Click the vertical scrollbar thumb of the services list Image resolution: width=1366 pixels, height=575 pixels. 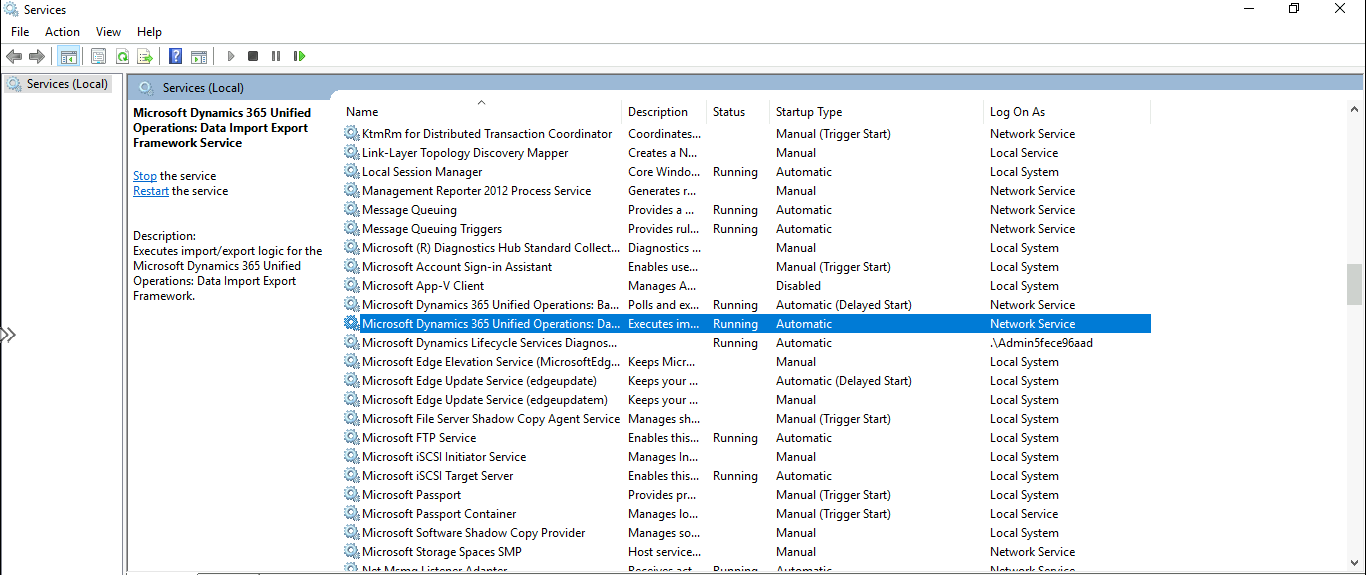(x=1354, y=284)
